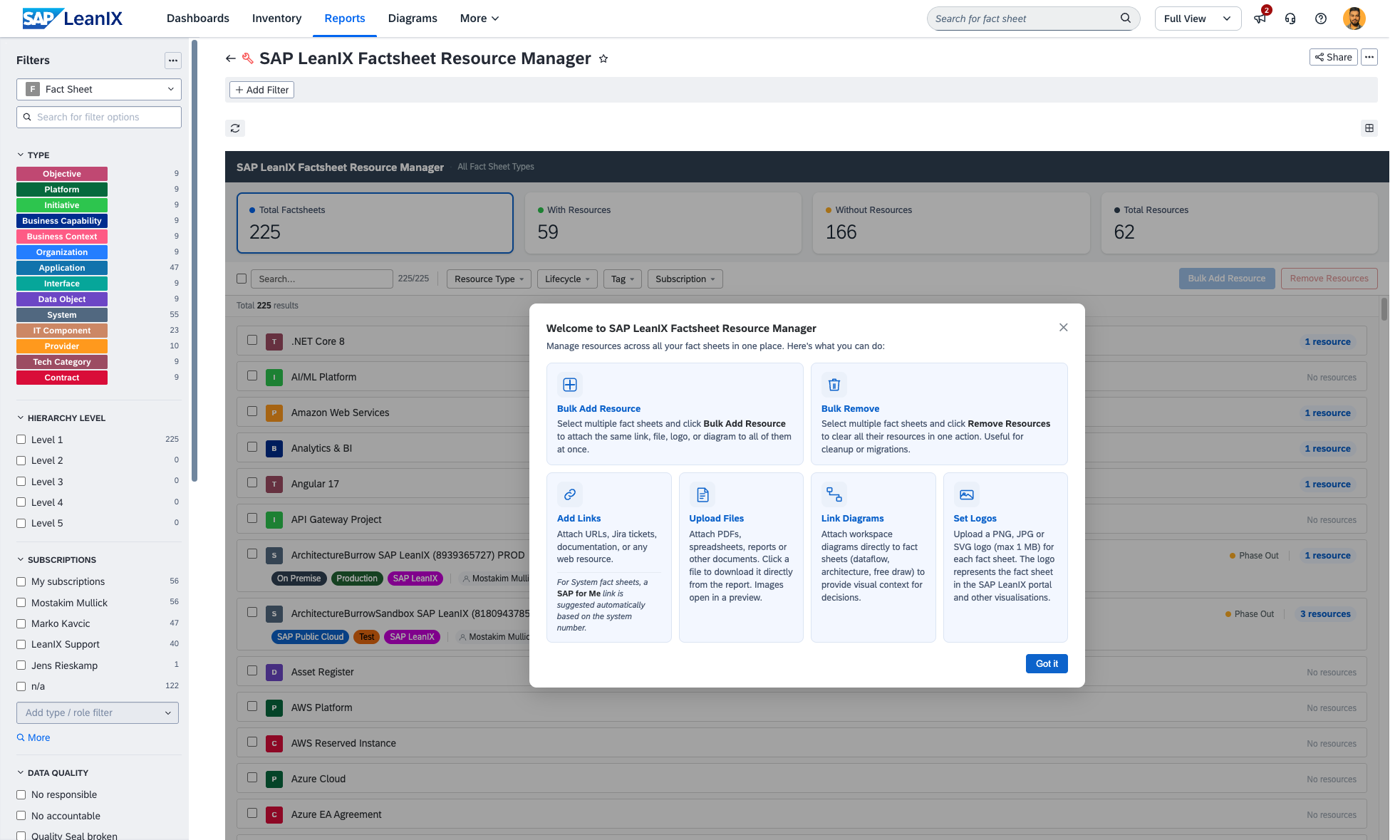The image size is (1400, 840).
Task: Open the Resource Type dropdown
Action: point(489,279)
